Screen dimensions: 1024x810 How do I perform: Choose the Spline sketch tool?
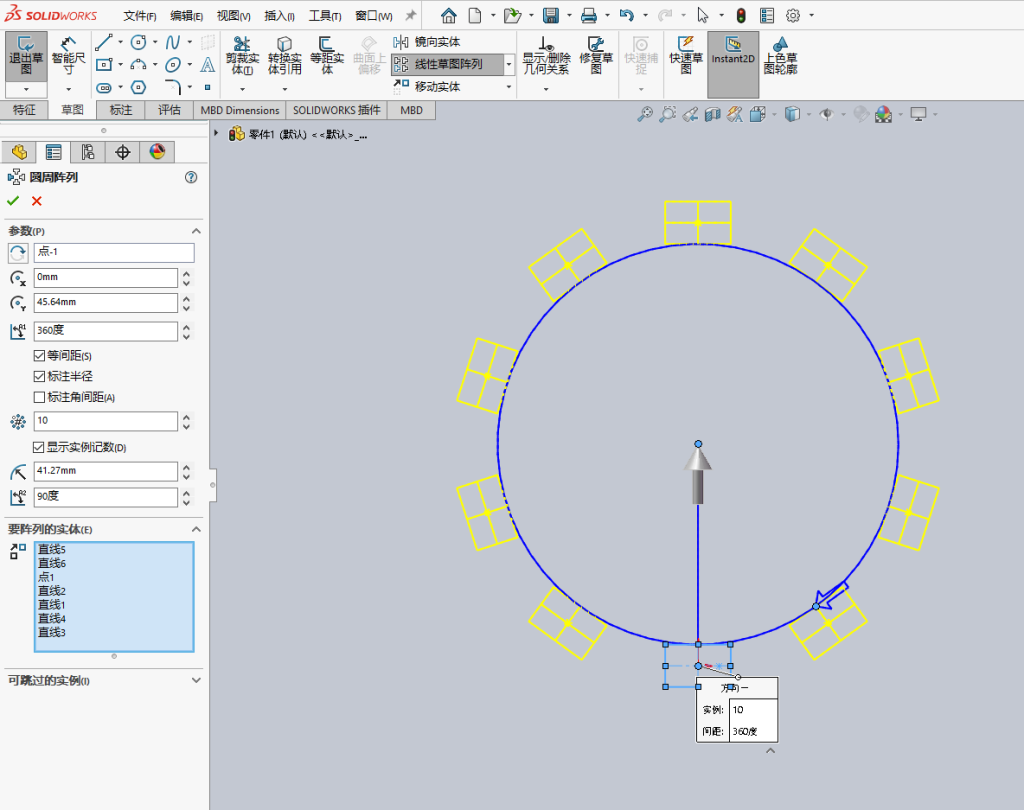pyautogui.click(x=173, y=42)
